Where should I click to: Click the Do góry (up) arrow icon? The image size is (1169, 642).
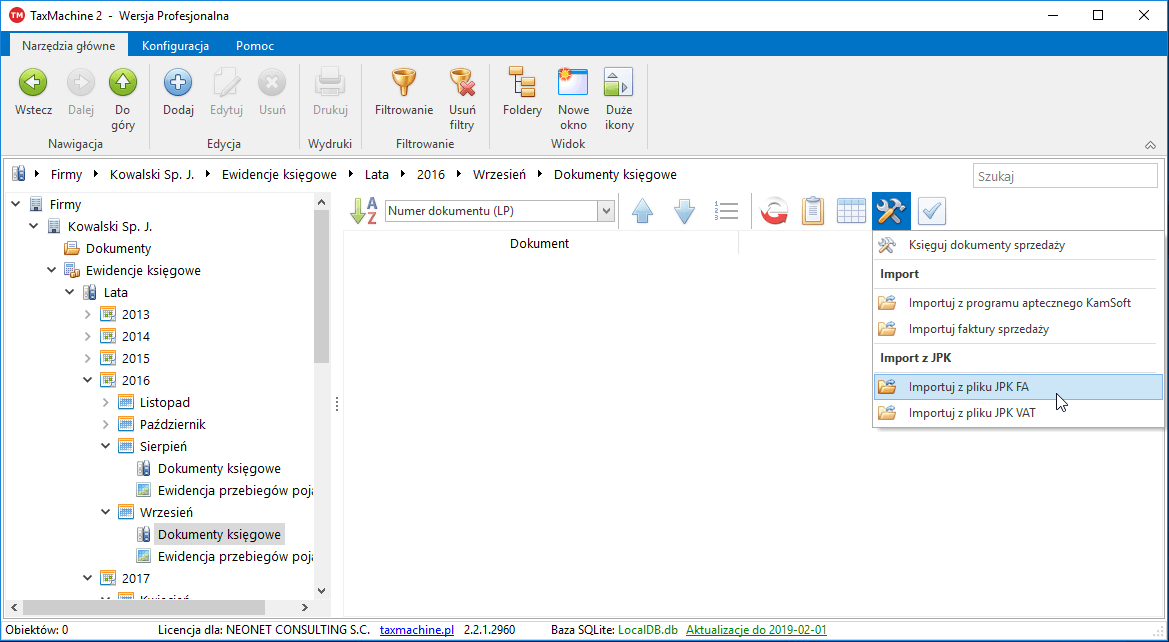(123, 84)
